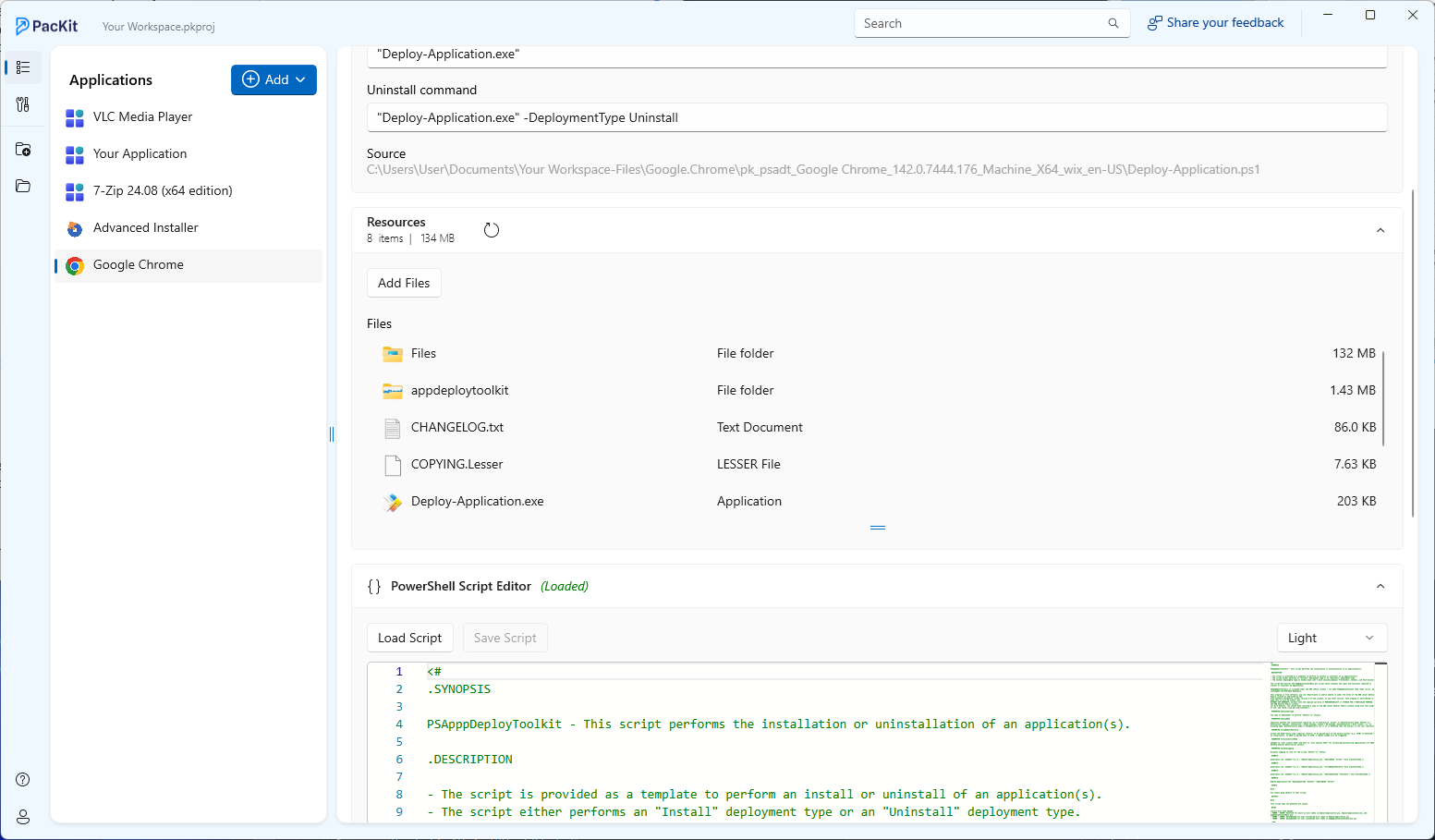Click the new workspace folder icon

pos(22,149)
